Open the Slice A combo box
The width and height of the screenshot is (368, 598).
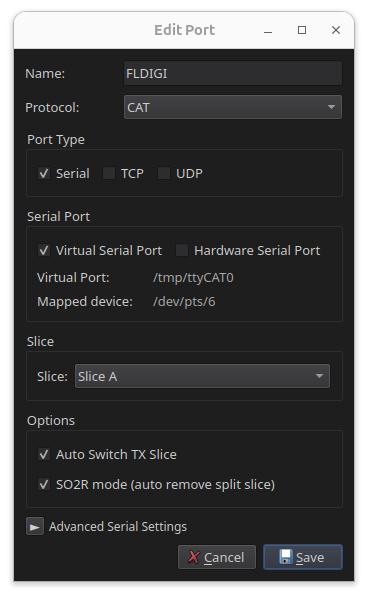click(202, 376)
